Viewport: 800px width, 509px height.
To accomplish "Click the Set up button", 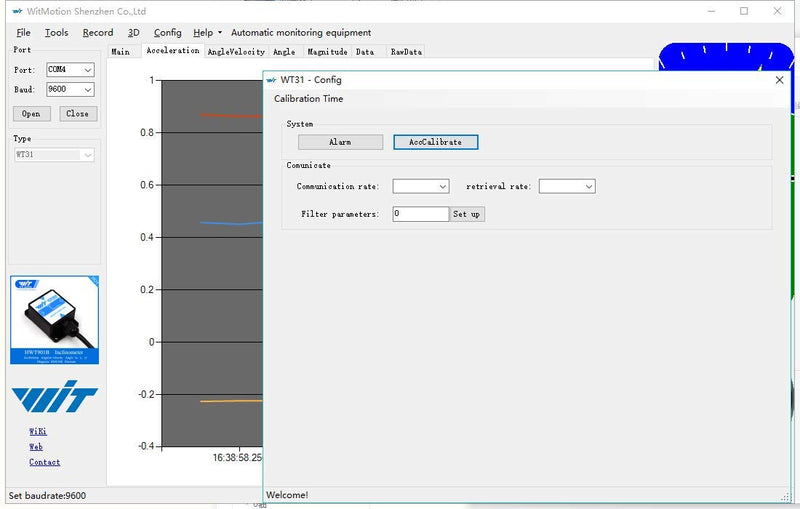I will [x=466, y=214].
